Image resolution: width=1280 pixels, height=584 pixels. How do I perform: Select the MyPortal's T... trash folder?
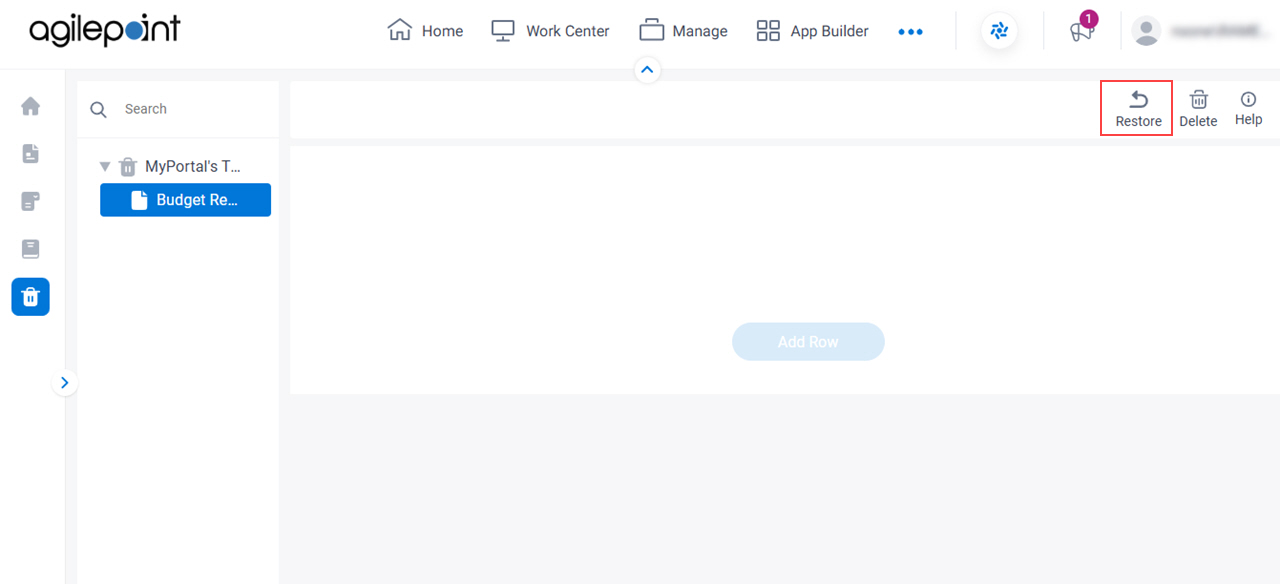click(x=181, y=167)
